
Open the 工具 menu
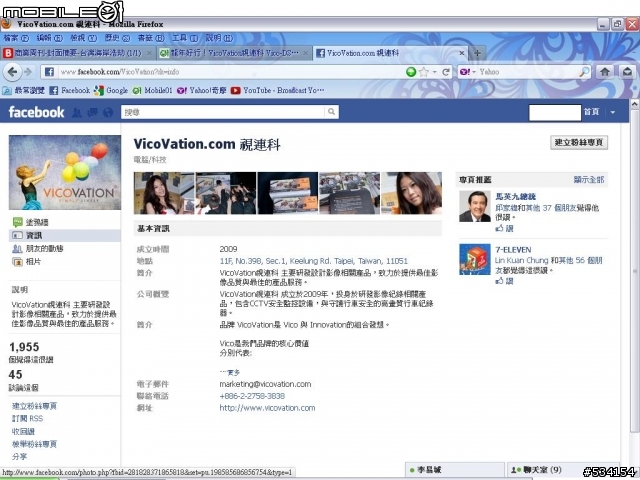coord(185,38)
